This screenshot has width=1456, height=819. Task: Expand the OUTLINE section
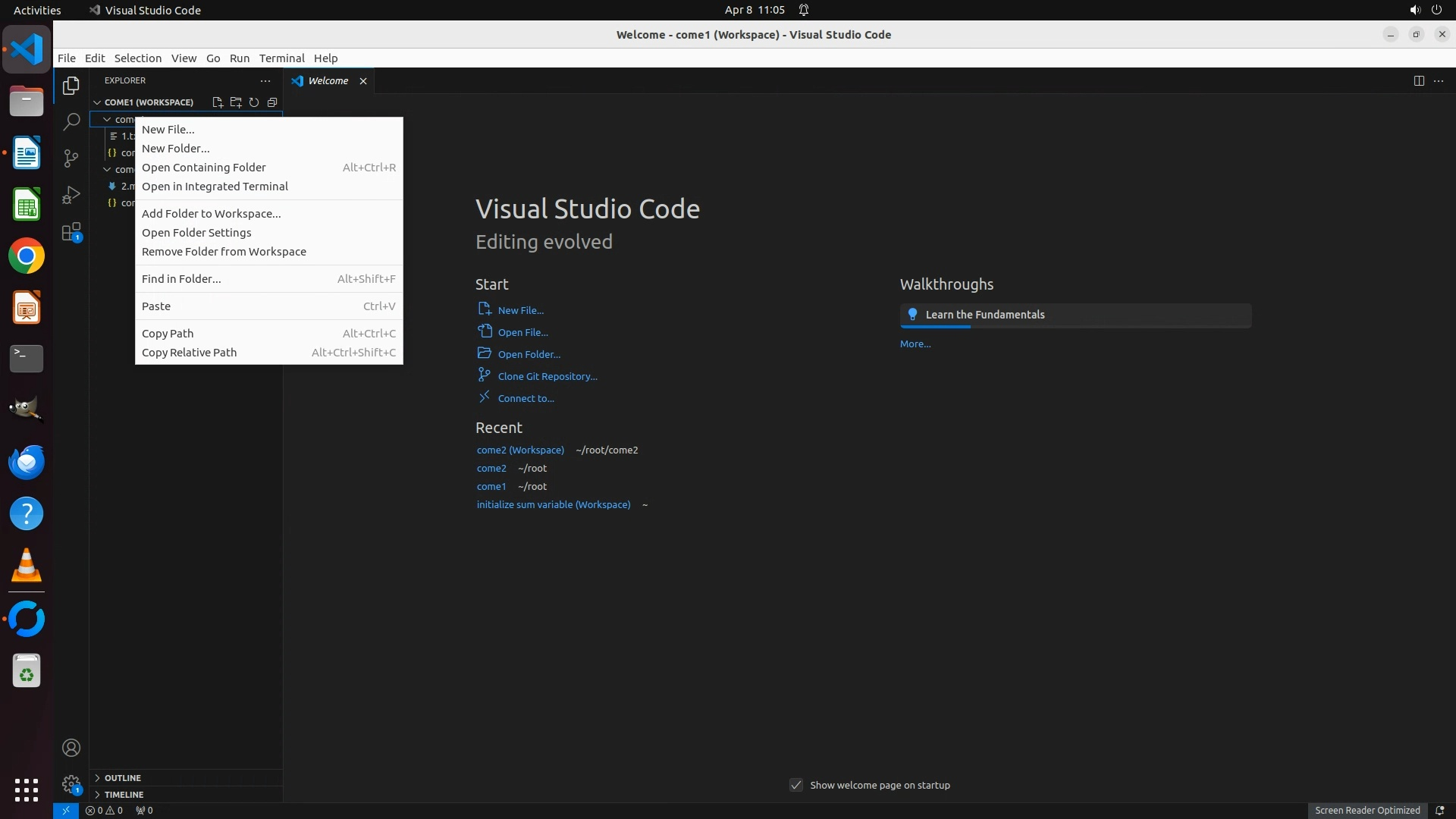(122, 778)
